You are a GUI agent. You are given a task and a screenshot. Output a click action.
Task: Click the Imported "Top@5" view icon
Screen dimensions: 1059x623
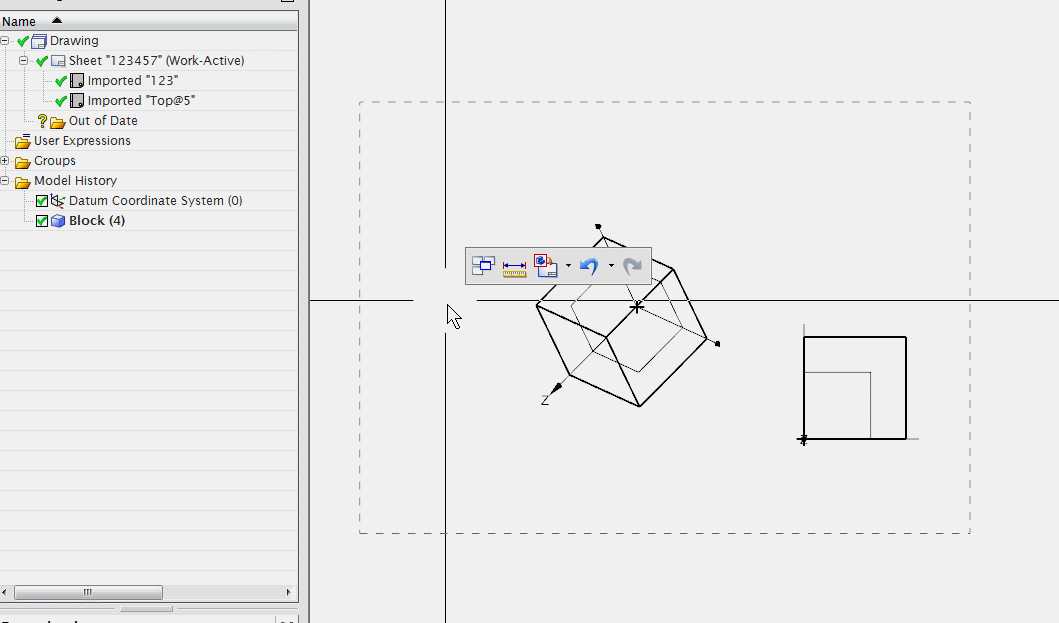click(x=77, y=101)
